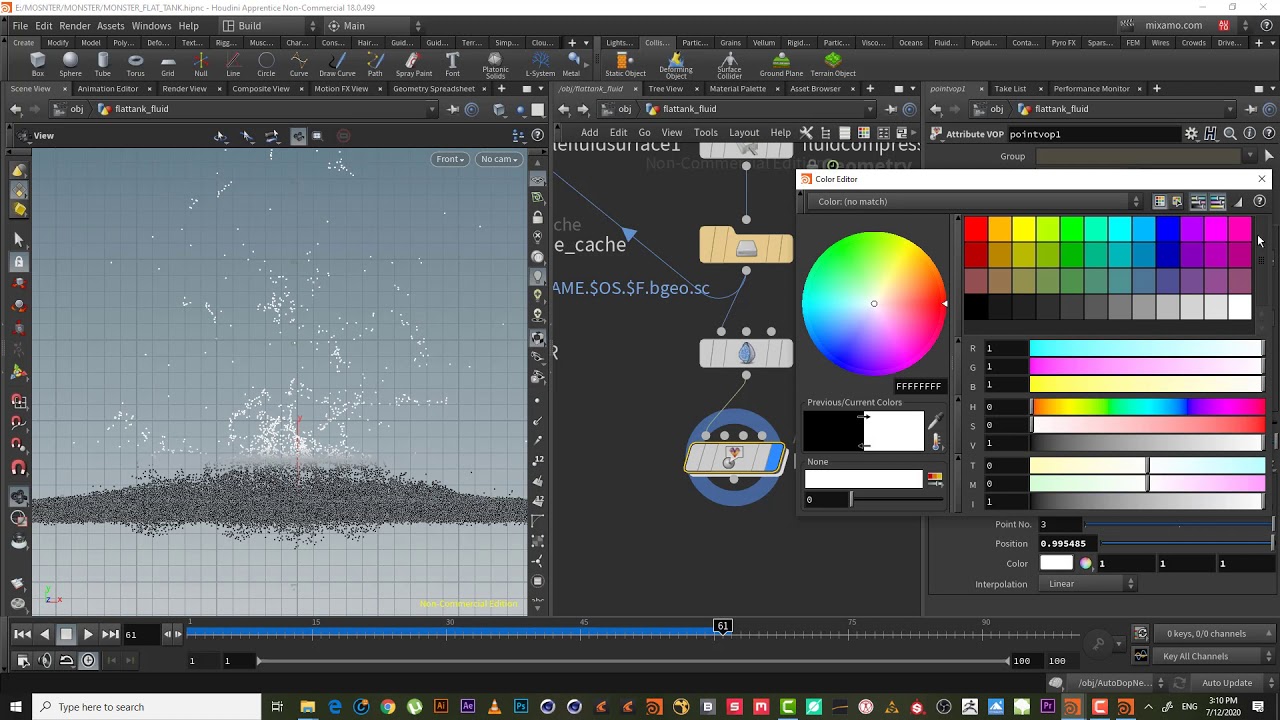Toggle audio speaker button in playbar
This screenshot has width=1280, height=720.
[44, 660]
